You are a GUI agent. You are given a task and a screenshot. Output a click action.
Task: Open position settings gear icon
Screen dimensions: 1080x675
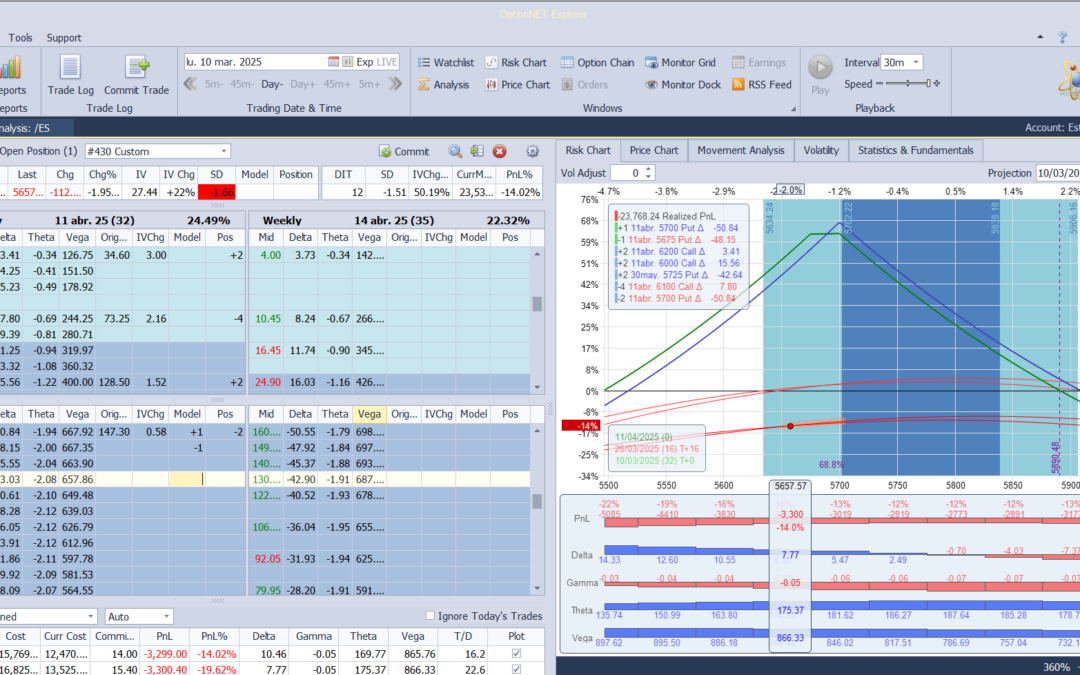(532, 152)
